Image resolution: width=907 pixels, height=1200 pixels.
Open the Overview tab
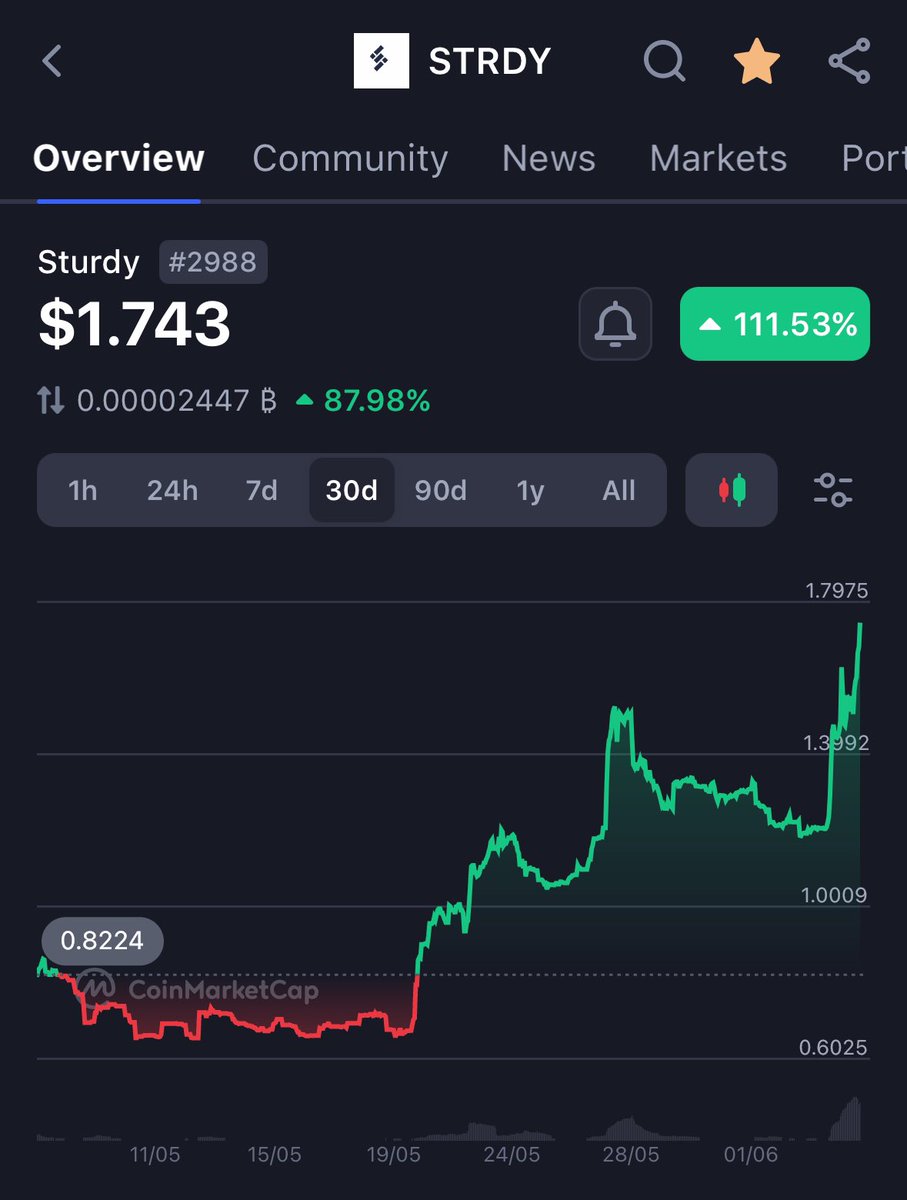(x=119, y=158)
